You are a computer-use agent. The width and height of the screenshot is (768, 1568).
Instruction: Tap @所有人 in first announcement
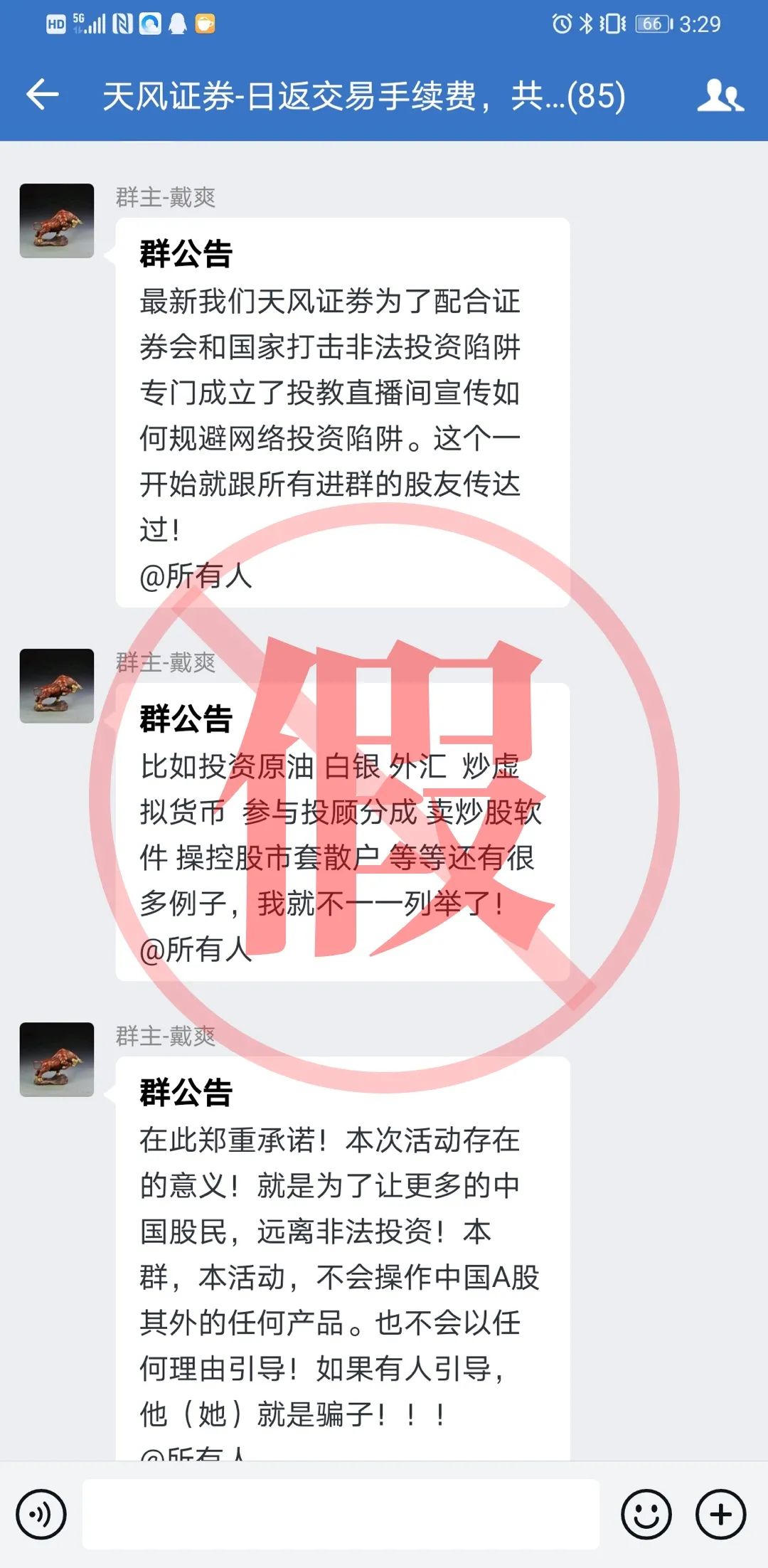(196, 576)
